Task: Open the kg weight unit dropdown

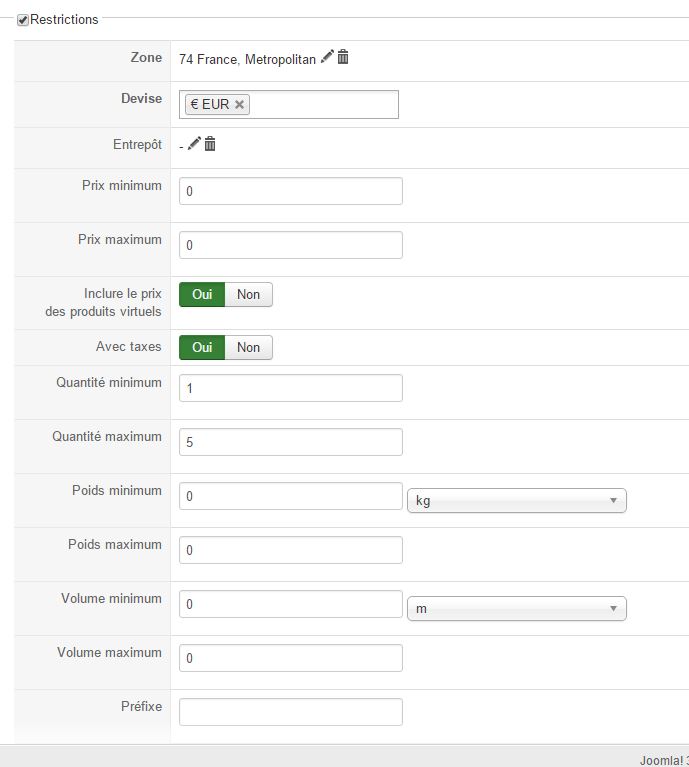Action: pyautogui.click(x=516, y=500)
